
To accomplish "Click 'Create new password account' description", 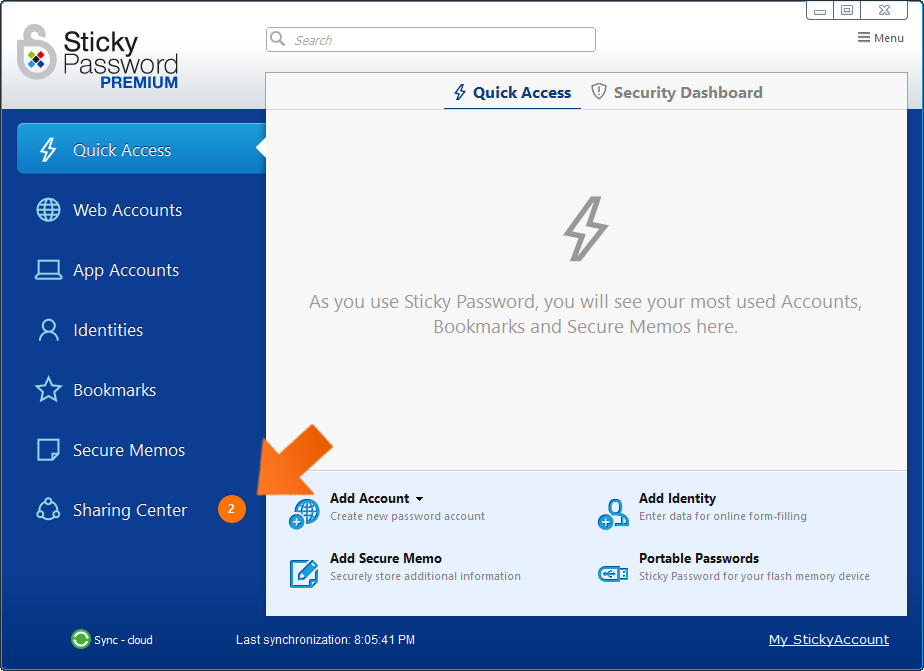I will pos(407,516).
